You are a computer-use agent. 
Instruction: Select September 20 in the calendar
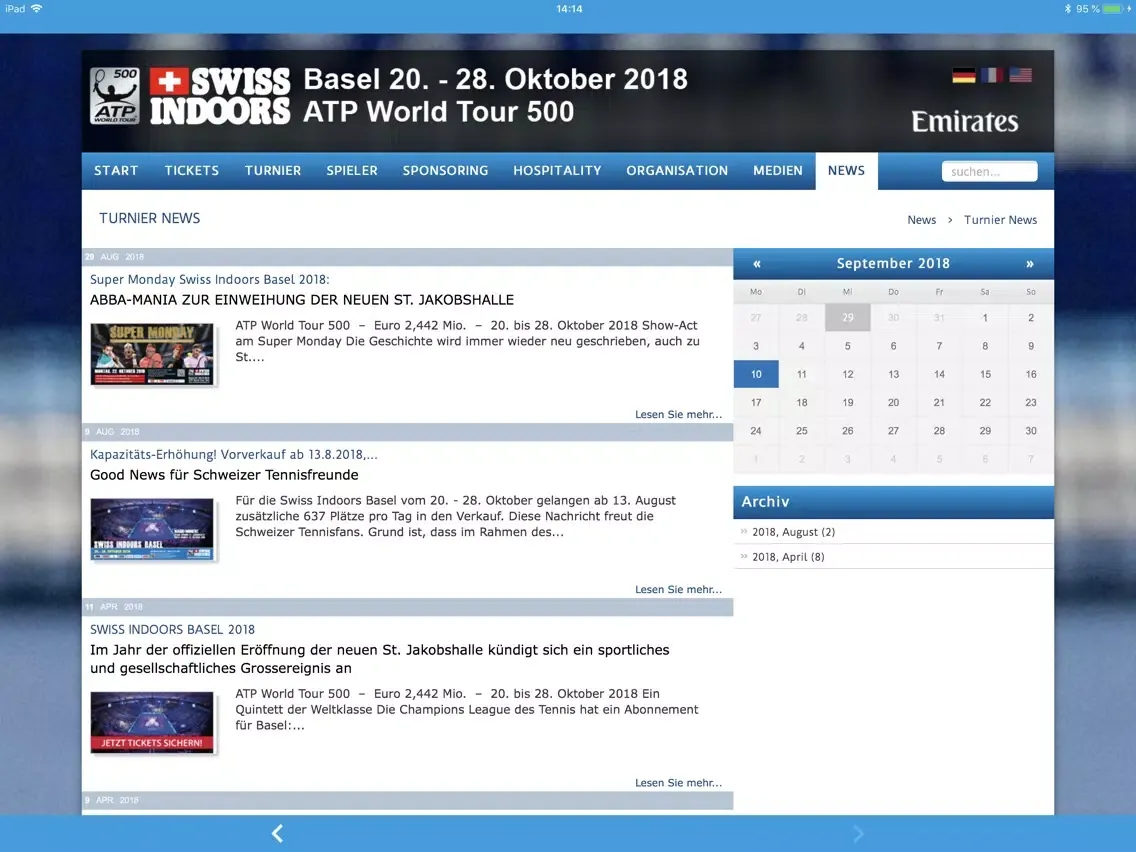(x=893, y=402)
